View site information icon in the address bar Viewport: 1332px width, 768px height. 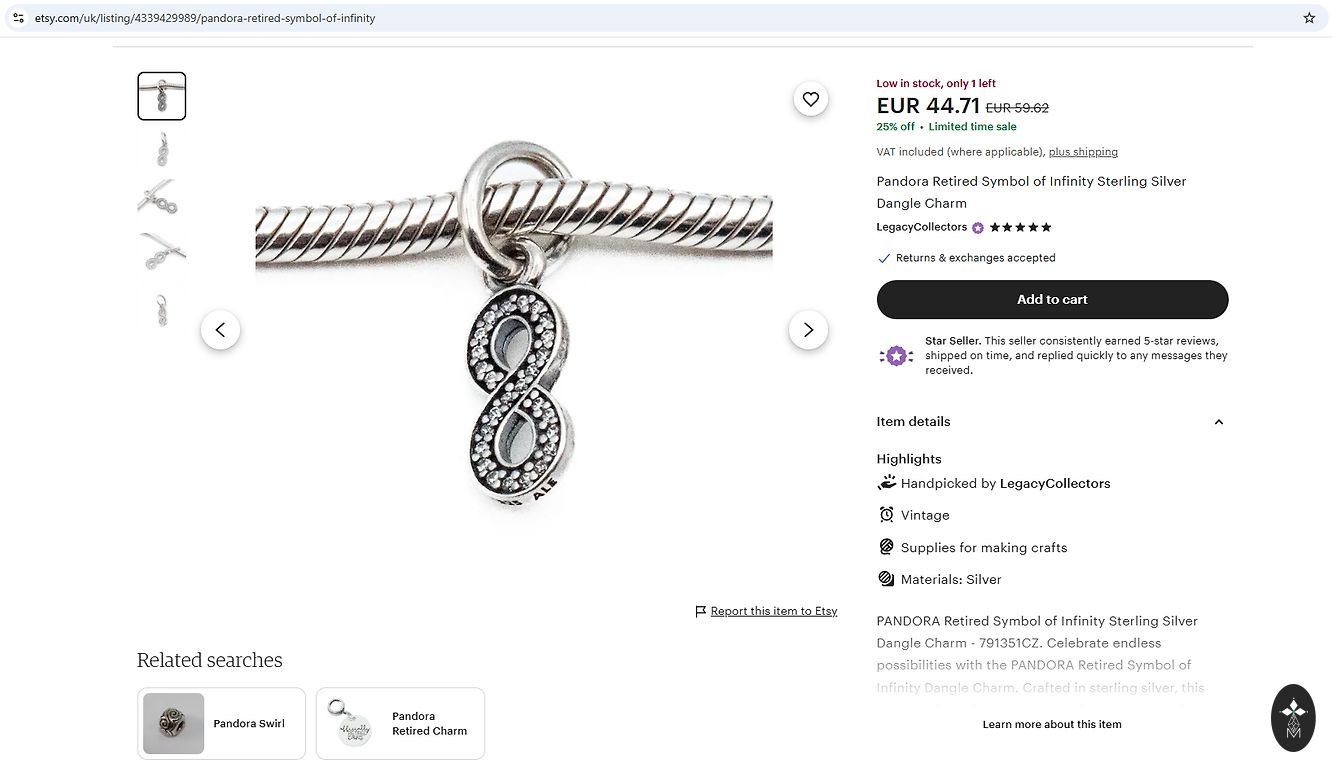[18, 18]
